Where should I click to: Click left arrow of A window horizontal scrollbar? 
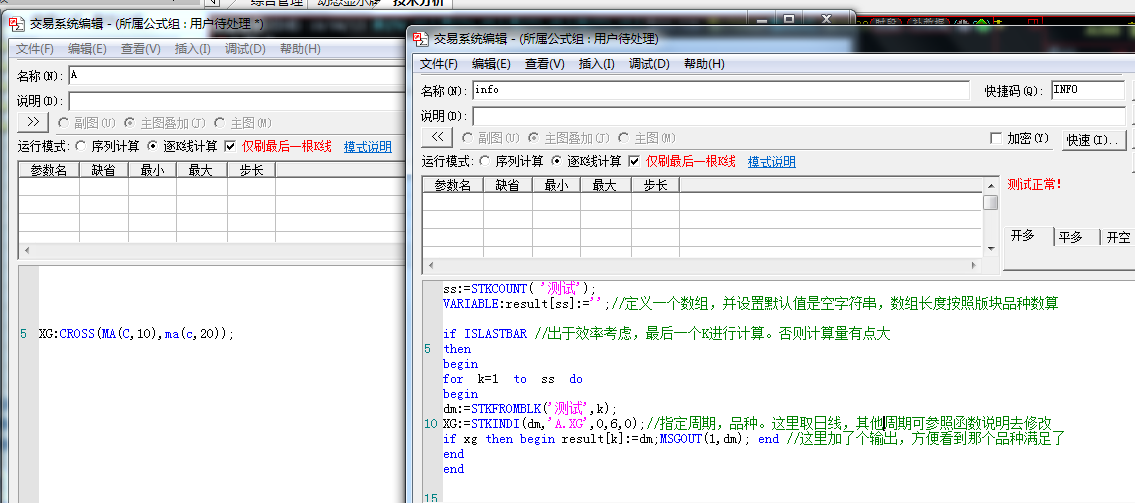tap(25, 250)
